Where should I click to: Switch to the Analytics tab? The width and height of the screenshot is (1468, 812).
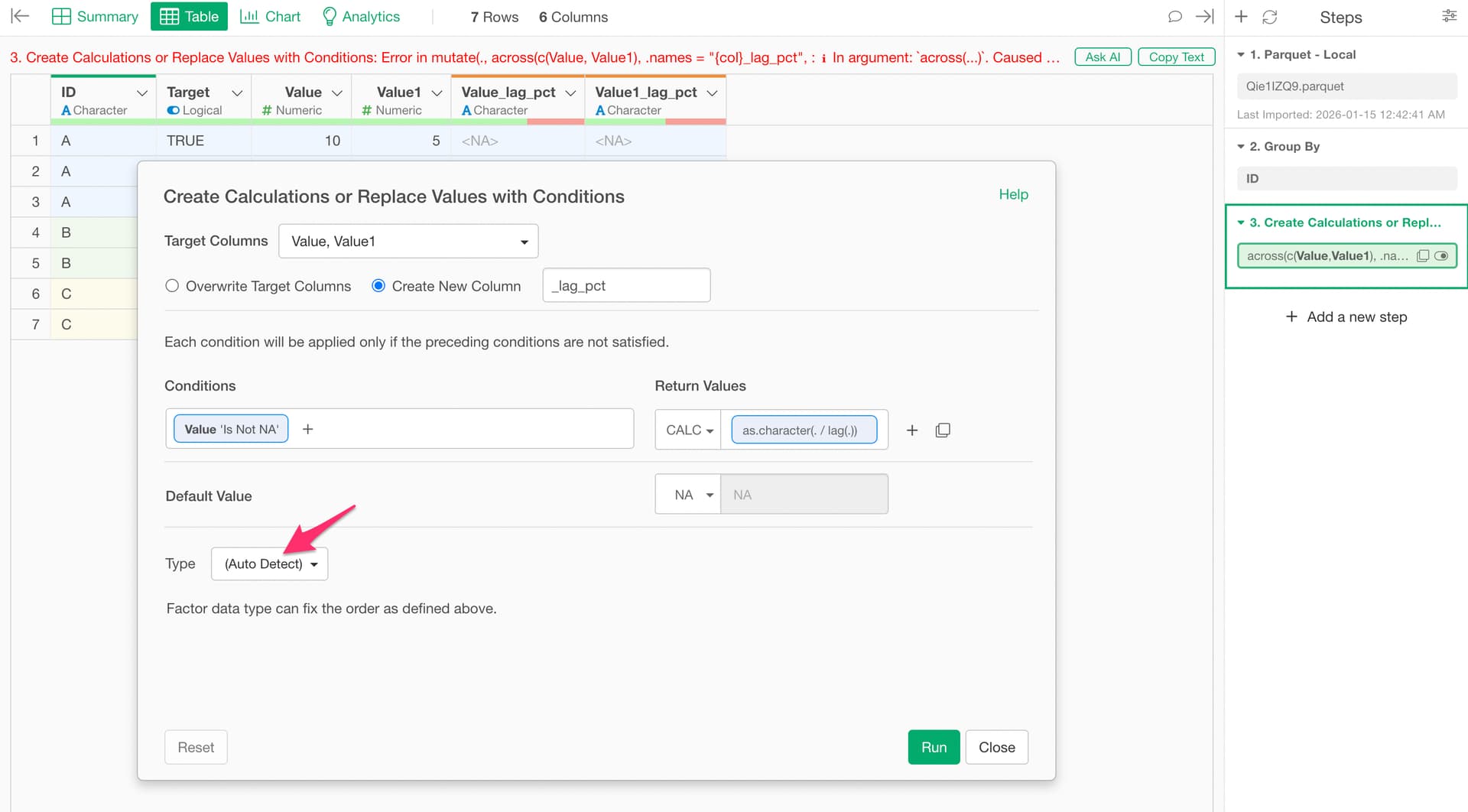click(x=361, y=17)
